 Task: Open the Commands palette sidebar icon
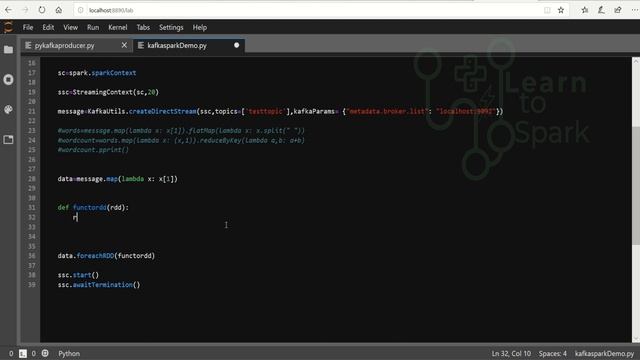[x=8, y=109]
